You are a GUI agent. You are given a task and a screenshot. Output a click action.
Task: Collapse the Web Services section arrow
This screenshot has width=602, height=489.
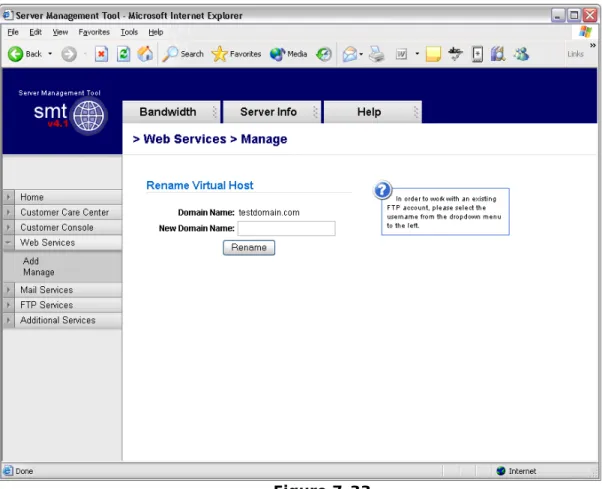pos(8,243)
